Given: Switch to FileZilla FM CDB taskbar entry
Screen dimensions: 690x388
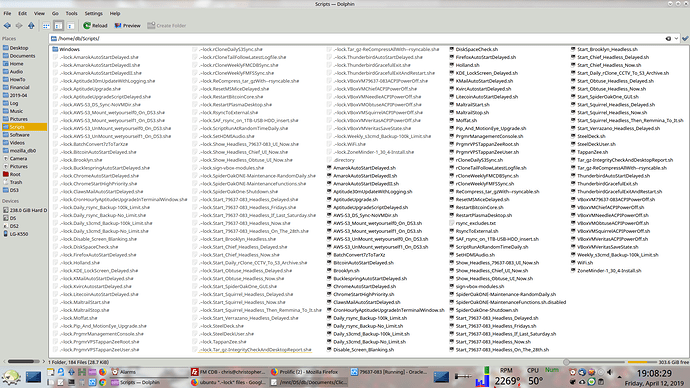Looking at the screenshot, I should (x=228, y=372).
